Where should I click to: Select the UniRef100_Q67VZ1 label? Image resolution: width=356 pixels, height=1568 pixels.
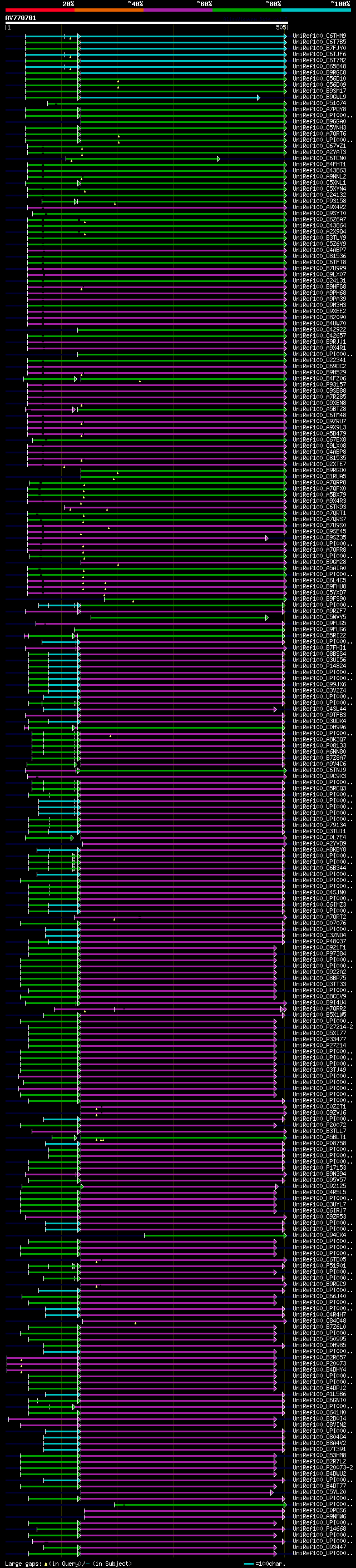tap(319, 146)
